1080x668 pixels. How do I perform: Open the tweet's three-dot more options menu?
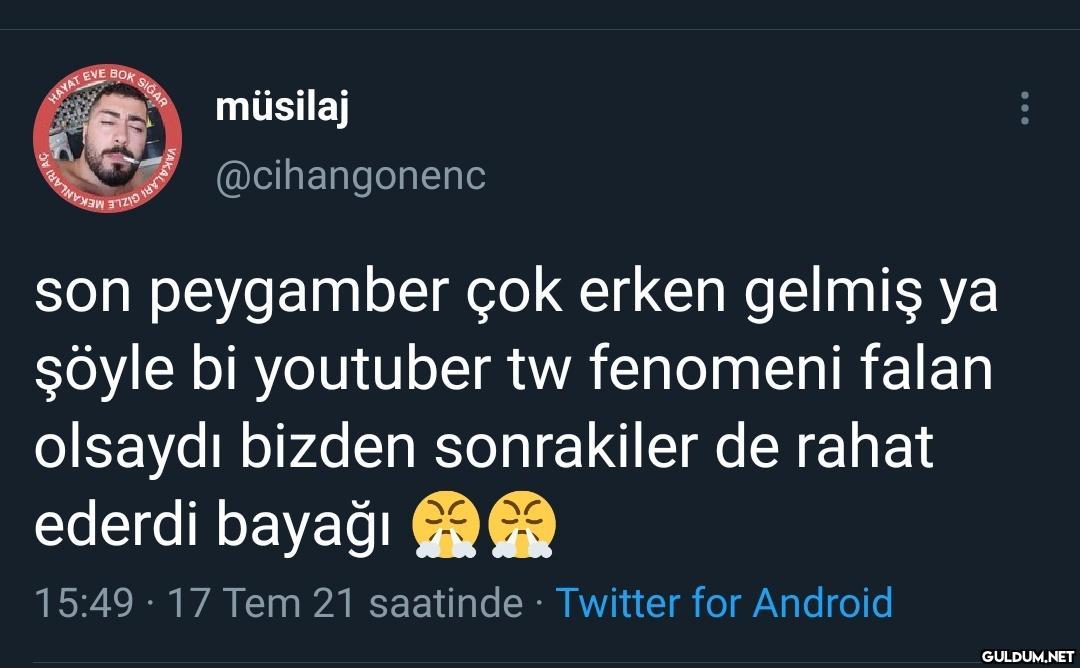click(1024, 108)
